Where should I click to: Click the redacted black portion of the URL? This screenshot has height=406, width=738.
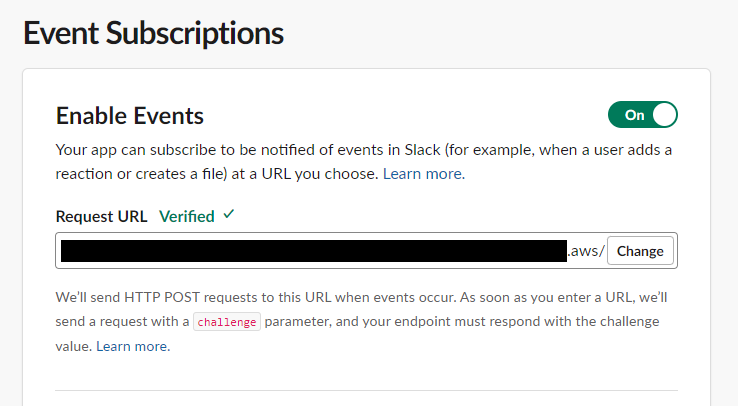point(314,251)
